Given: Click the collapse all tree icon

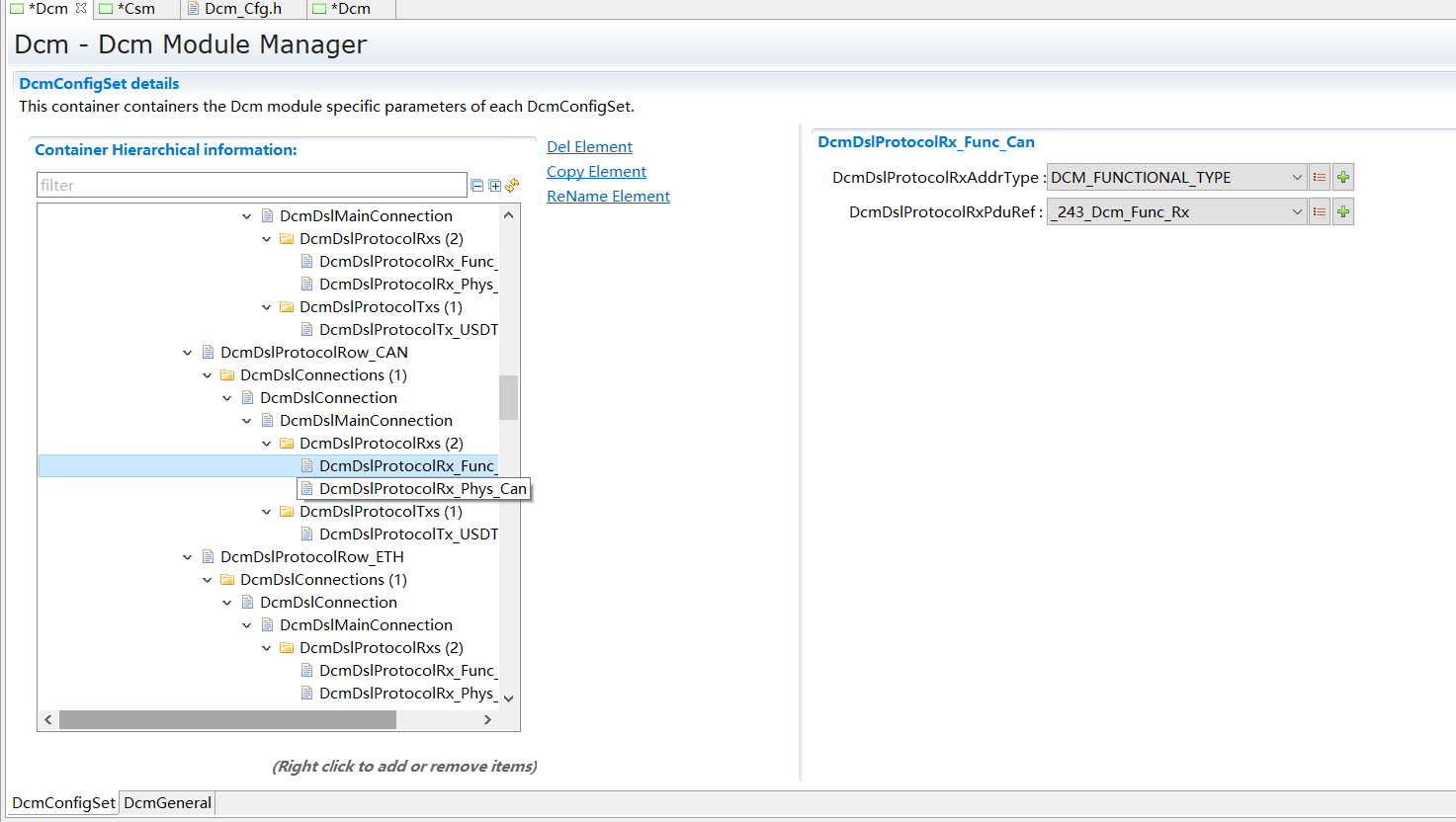Looking at the screenshot, I should [x=477, y=186].
